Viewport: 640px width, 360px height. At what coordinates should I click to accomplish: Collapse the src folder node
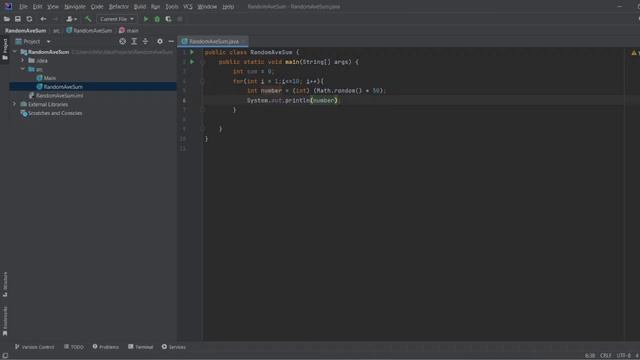click(x=23, y=69)
